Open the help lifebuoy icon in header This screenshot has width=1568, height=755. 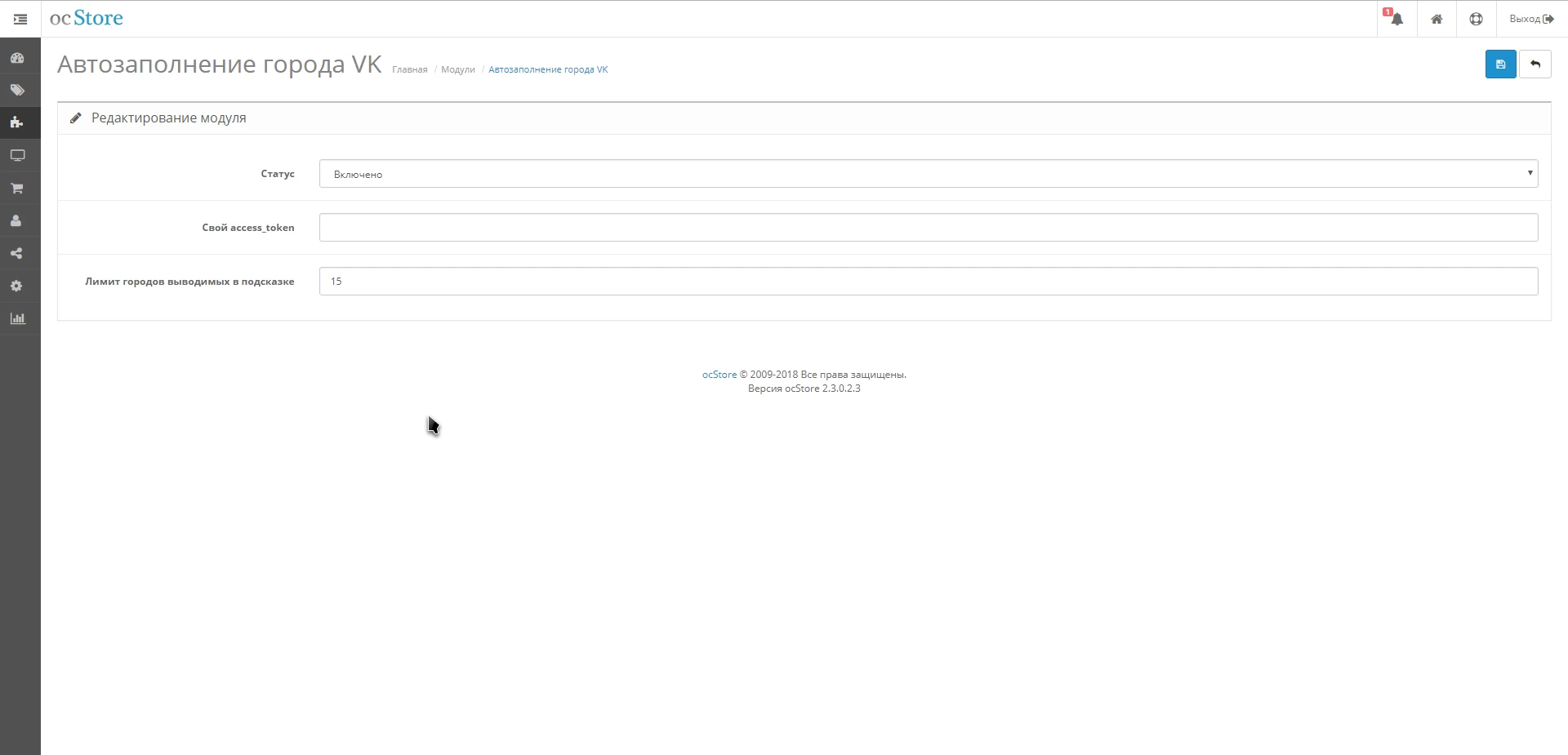click(1476, 19)
